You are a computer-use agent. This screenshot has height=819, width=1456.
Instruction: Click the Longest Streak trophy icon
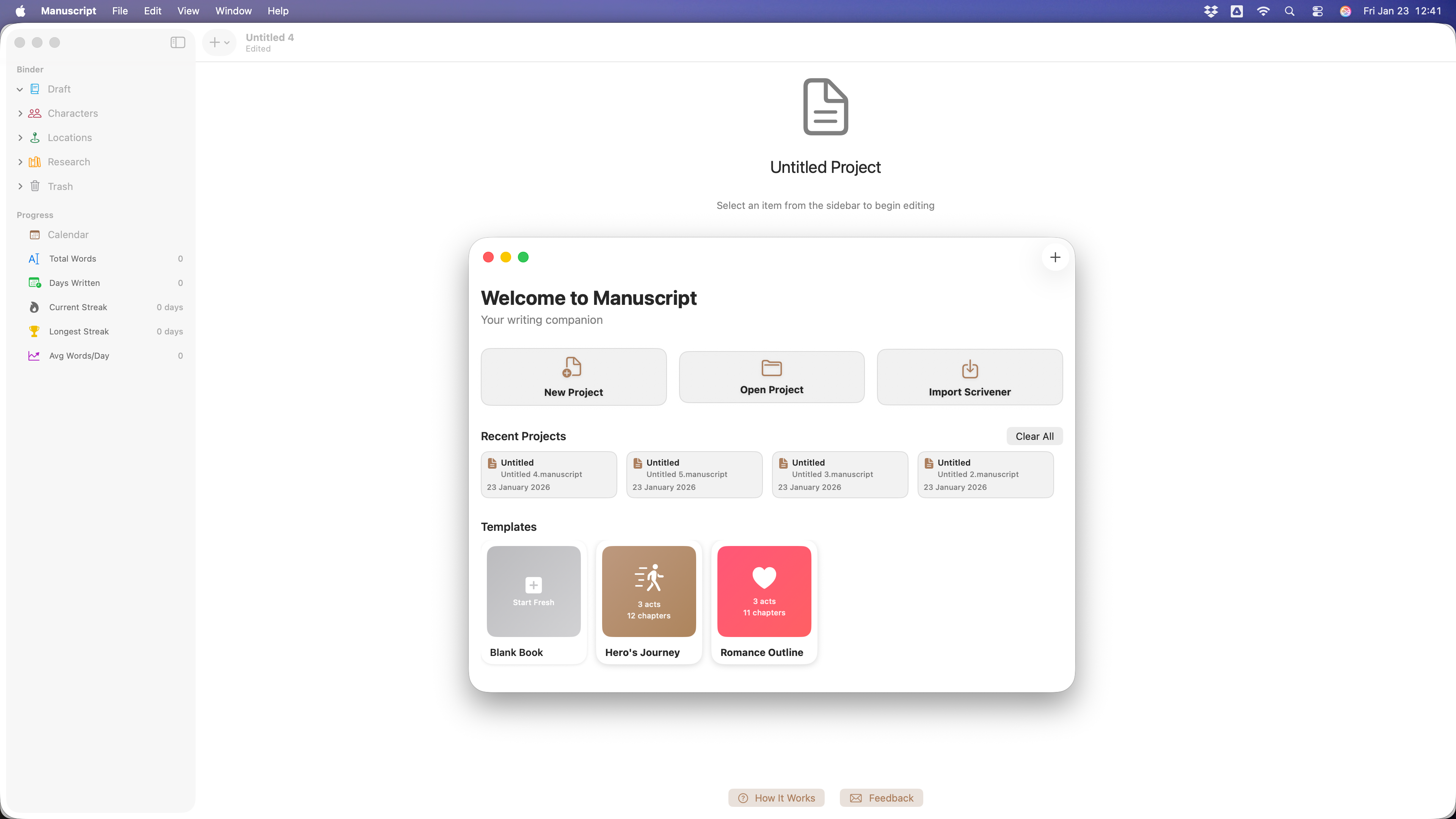(34, 331)
